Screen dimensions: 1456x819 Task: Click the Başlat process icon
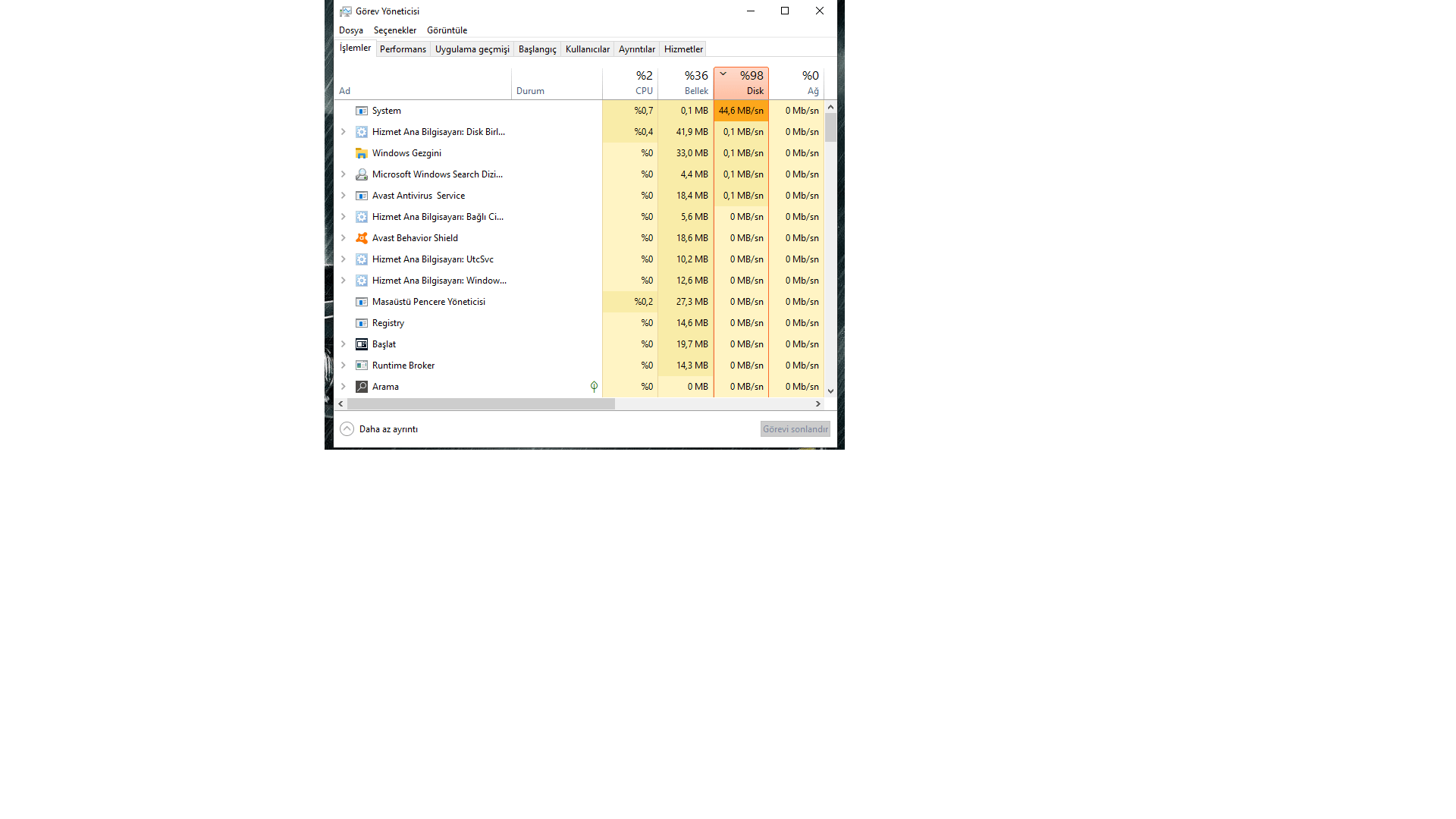[x=362, y=344]
